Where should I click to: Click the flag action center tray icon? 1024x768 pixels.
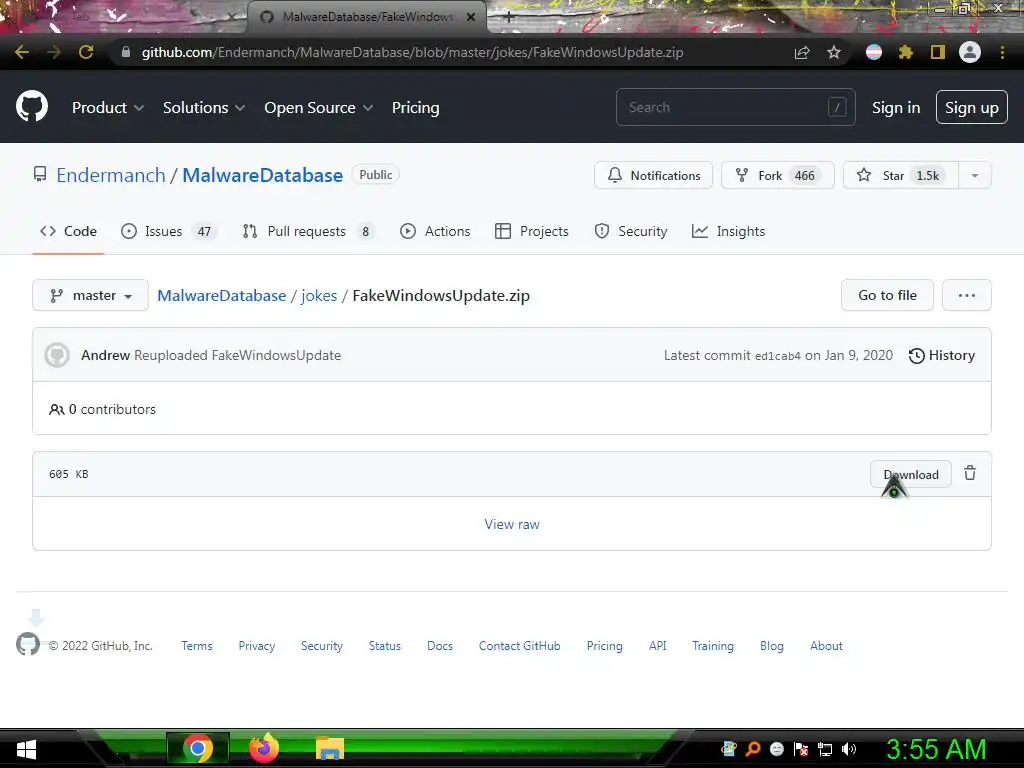point(801,749)
